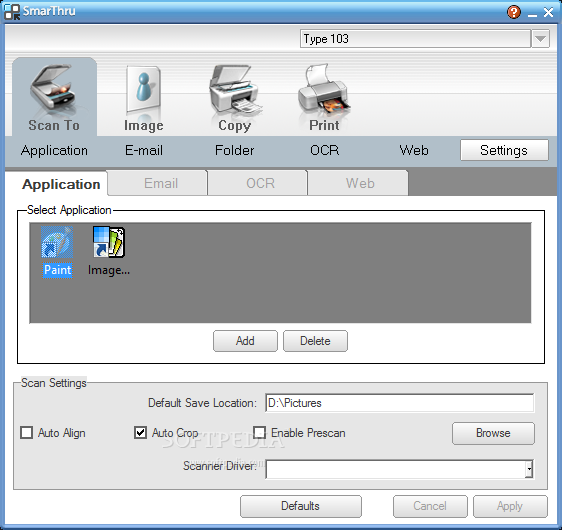Image resolution: width=562 pixels, height=530 pixels.
Task: Choose Scan To E-mail option
Action: pos(144,150)
